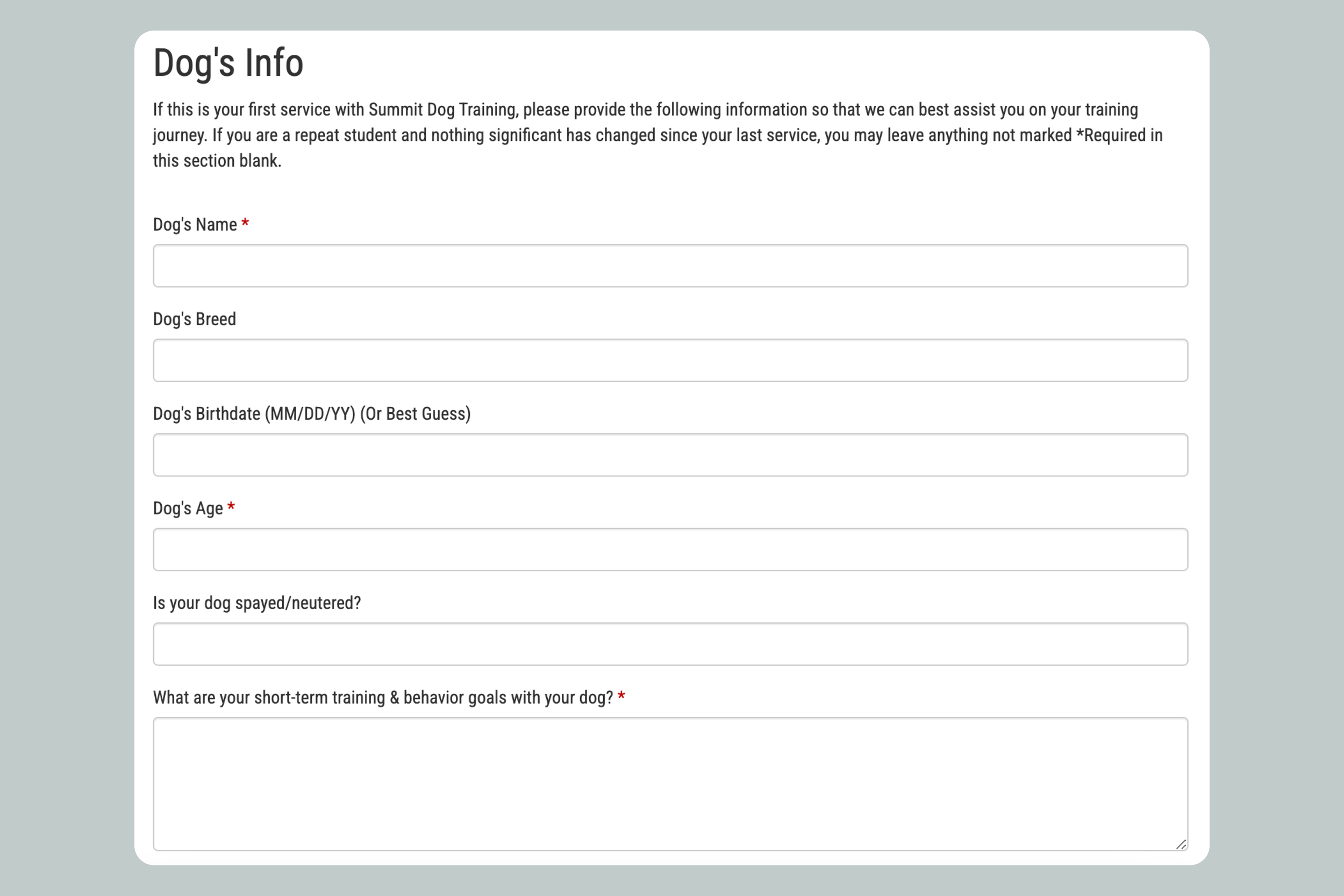Grab the textarea resize handle
Viewport: 1344px width, 896px height.
tap(1181, 844)
